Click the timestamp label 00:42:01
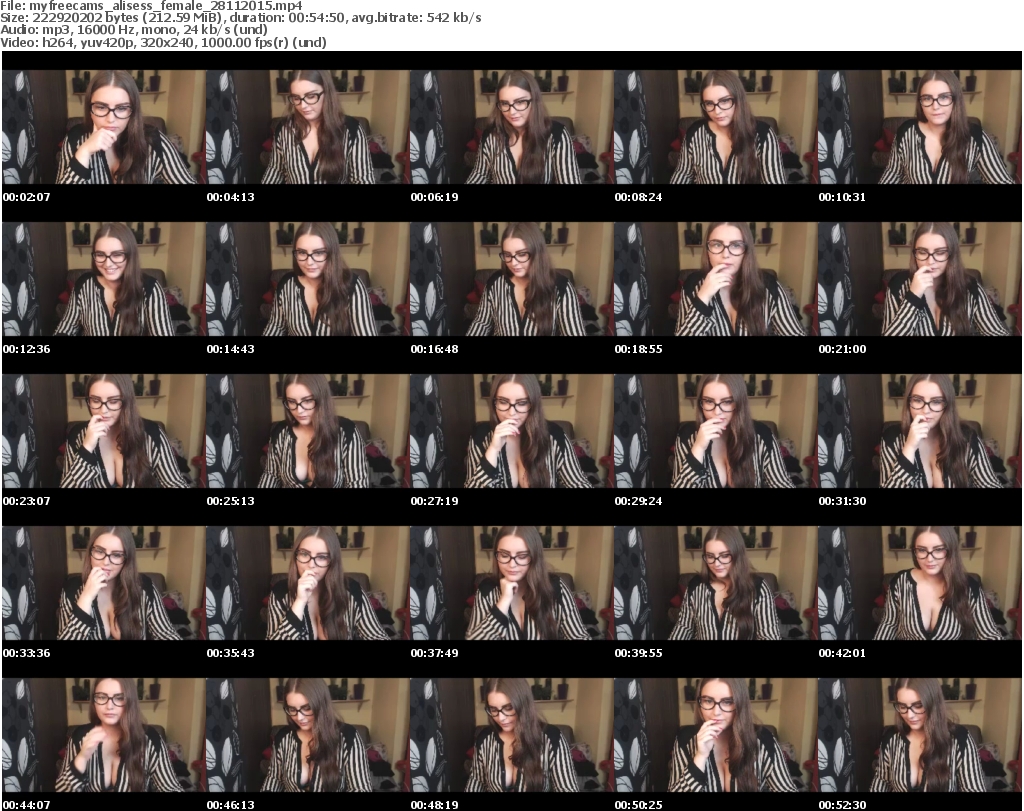 tap(842, 653)
